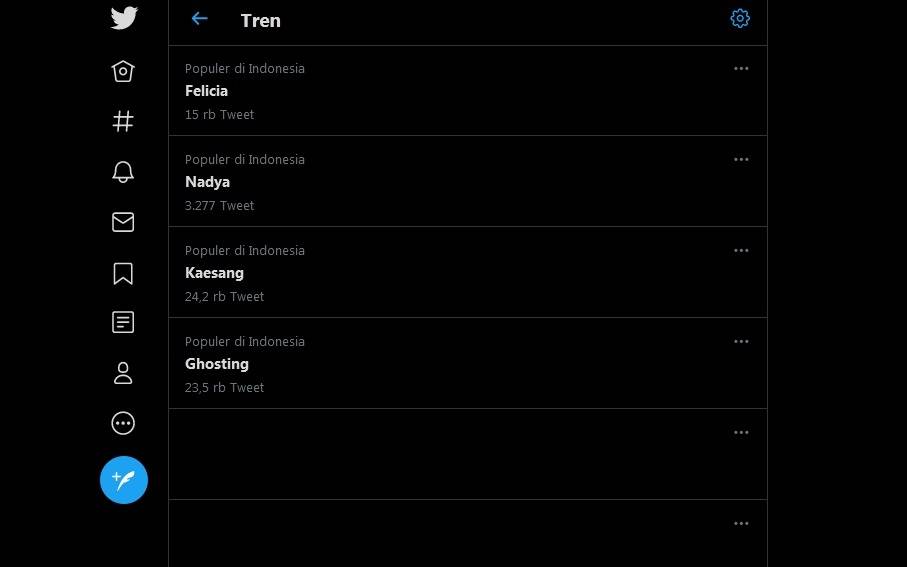Image resolution: width=907 pixels, height=567 pixels.
Task: Click the Twitter bird logo
Action: pyautogui.click(x=124, y=18)
